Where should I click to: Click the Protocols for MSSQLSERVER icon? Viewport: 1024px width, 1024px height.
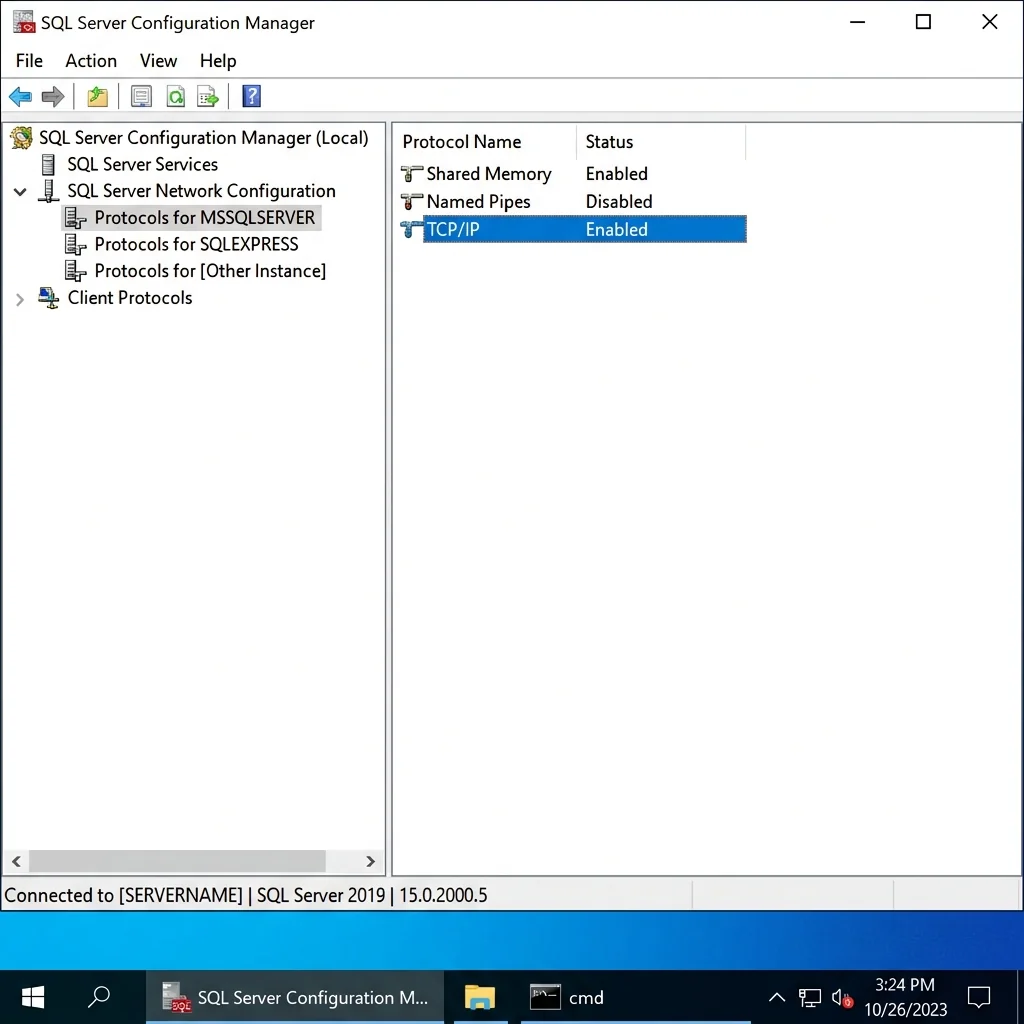pyautogui.click(x=75, y=217)
